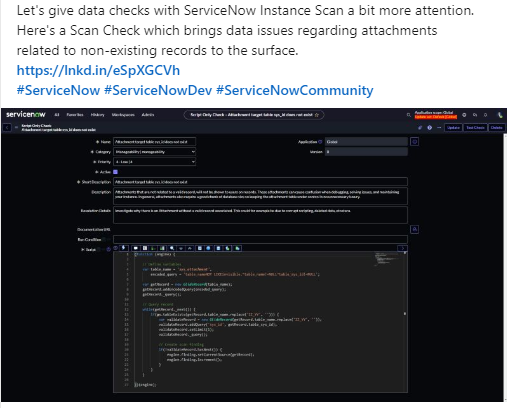Click the star favorite icon in title pill
The image size is (507, 408).
click(x=317, y=115)
